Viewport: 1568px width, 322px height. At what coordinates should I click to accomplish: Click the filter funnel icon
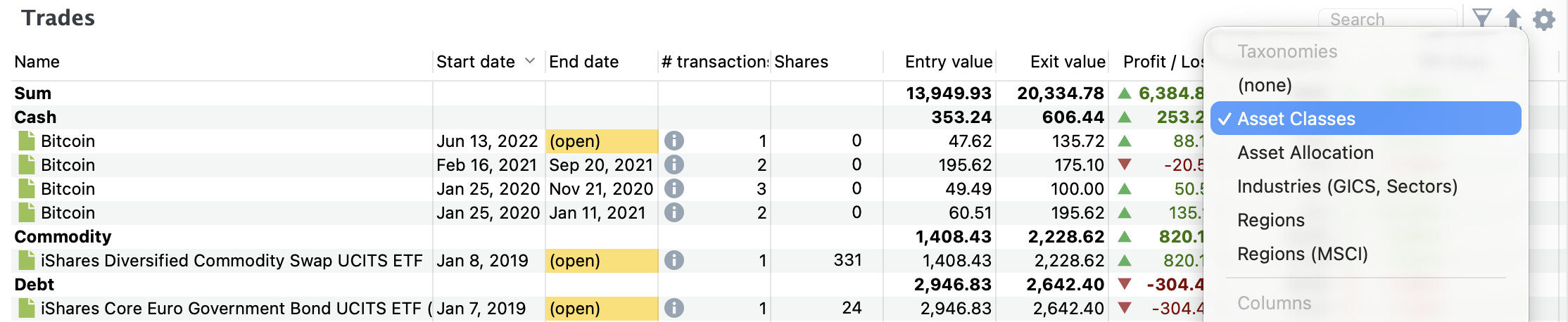(x=1481, y=18)
